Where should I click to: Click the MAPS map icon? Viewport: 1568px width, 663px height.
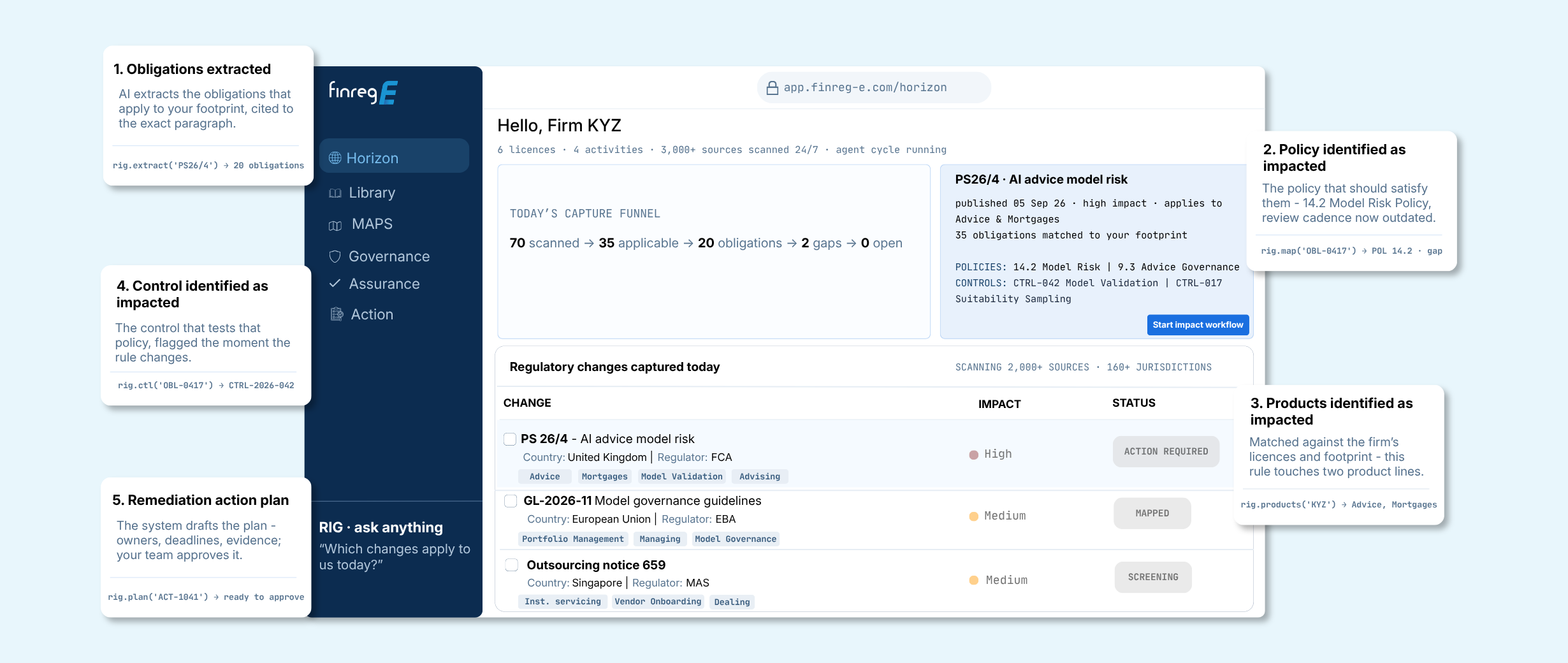tap(335, 225)
